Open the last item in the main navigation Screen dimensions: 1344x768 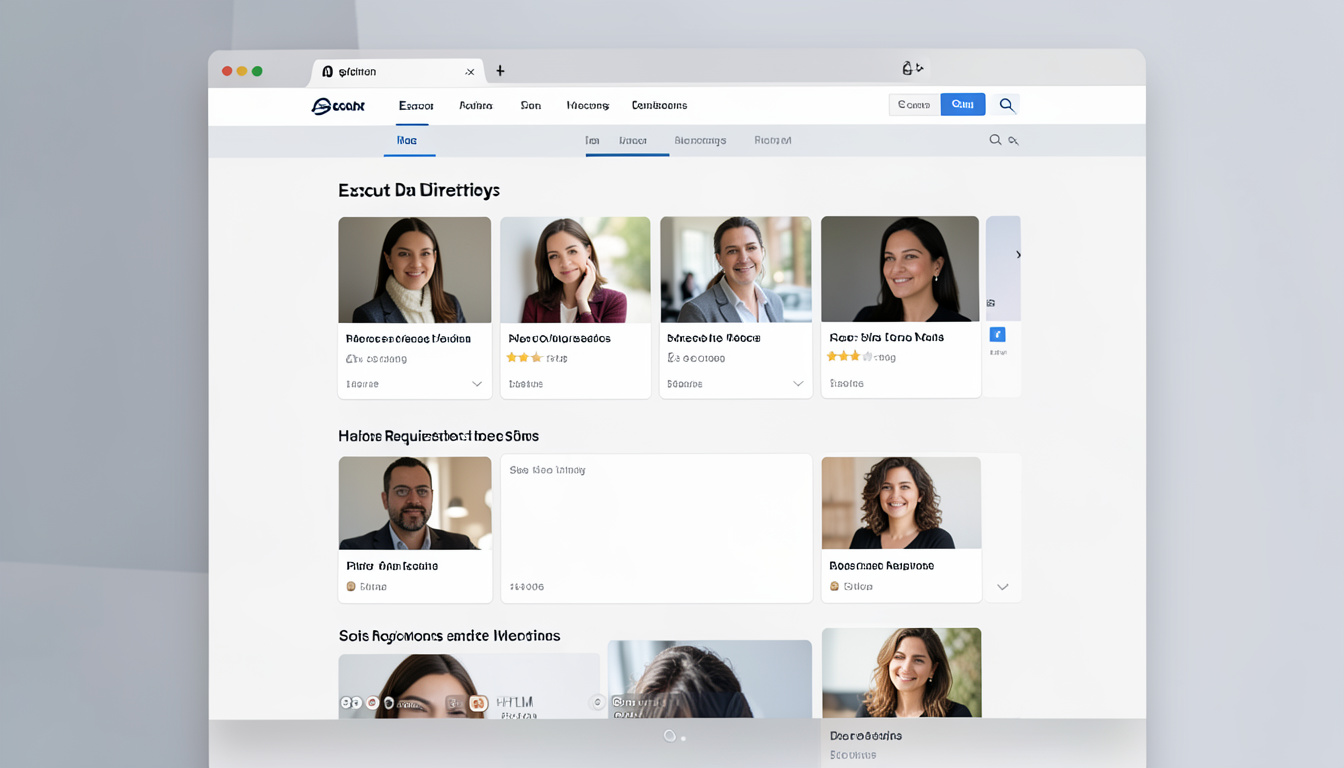[659, 105]
